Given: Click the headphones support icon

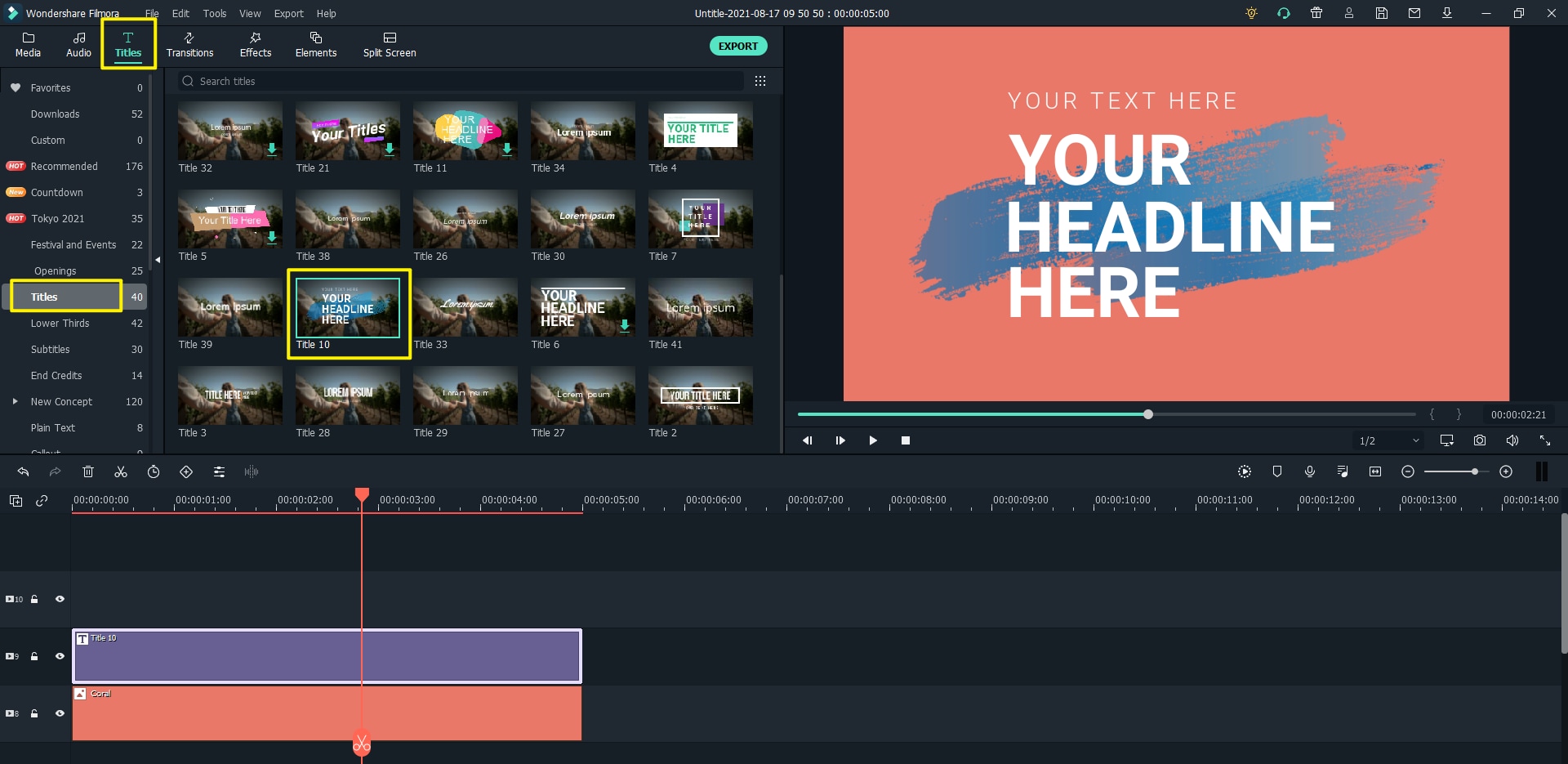Looking at the screenshot, I should (1284, 13).
